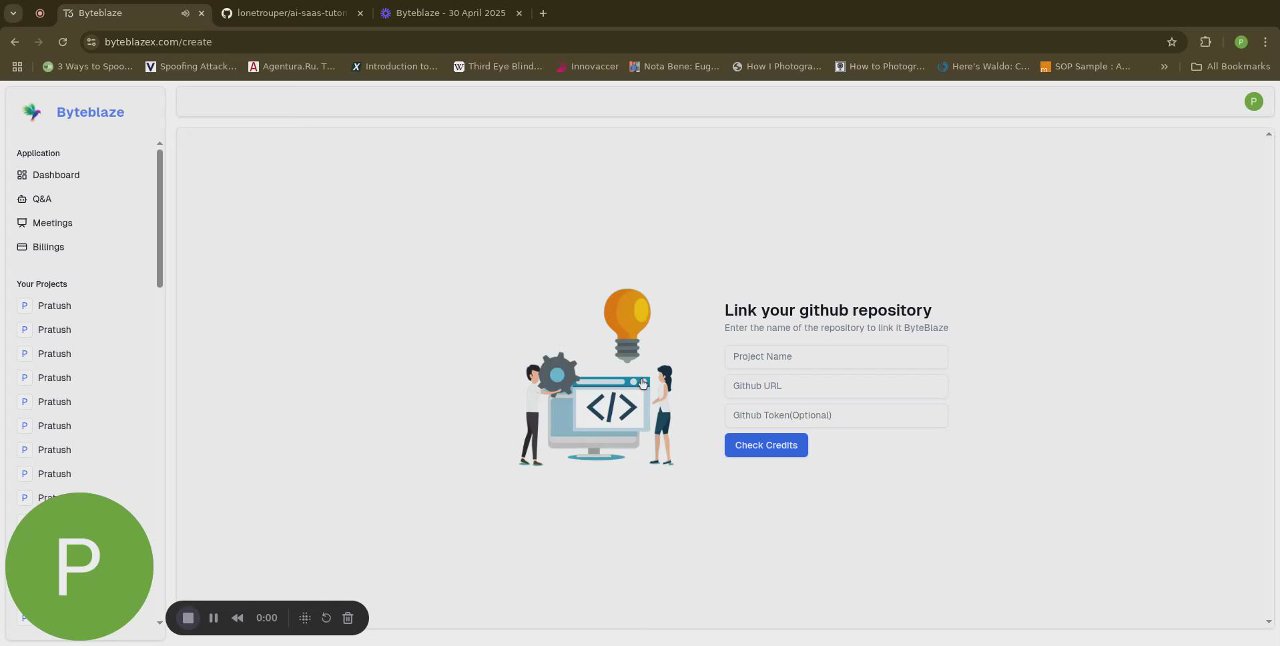
Task: Close the lonetrouper GitHub tab
Action: [x=360, y=13]
